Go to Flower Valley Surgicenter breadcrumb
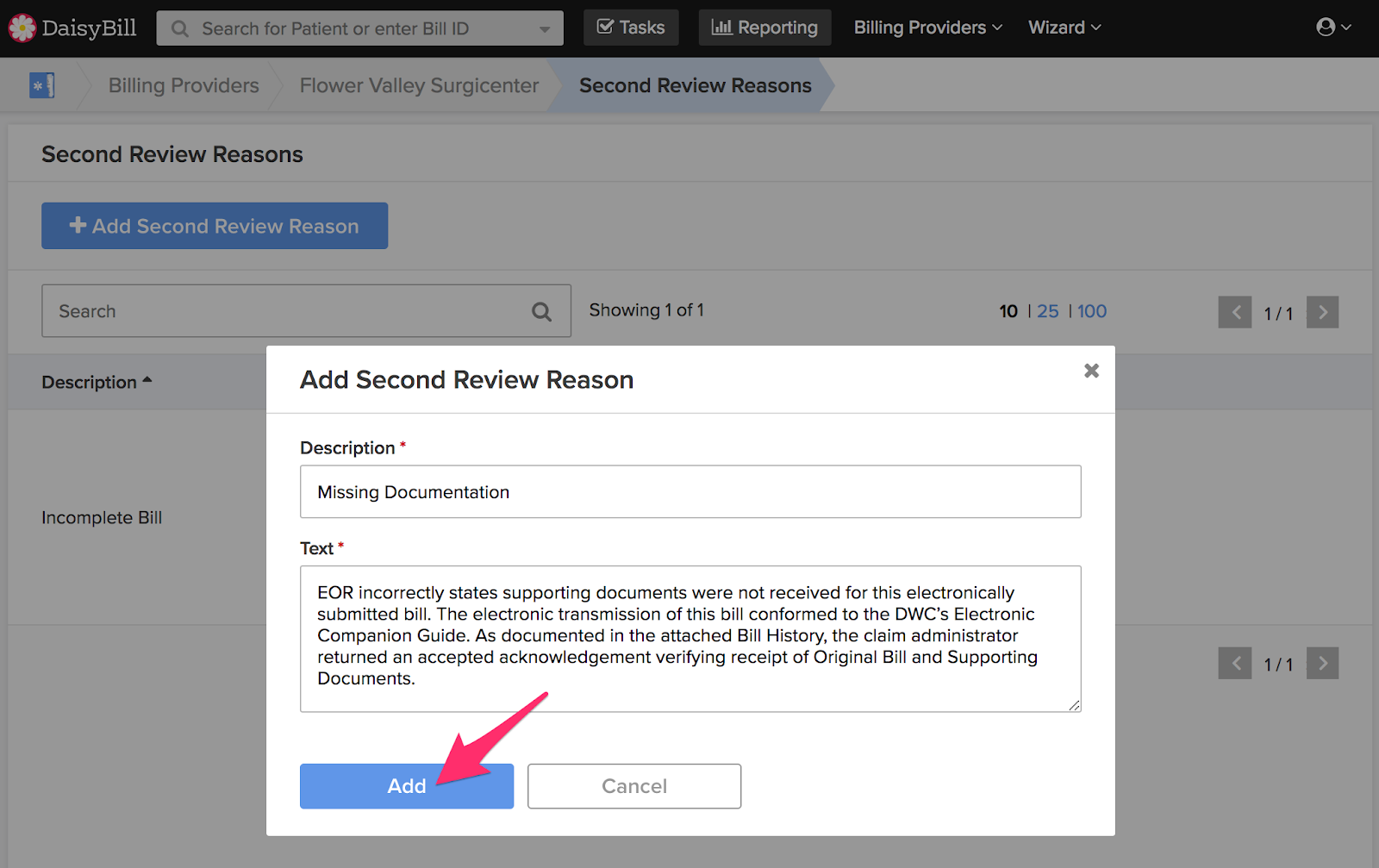This screenshot has height=868, width=1379. [419, 85]
